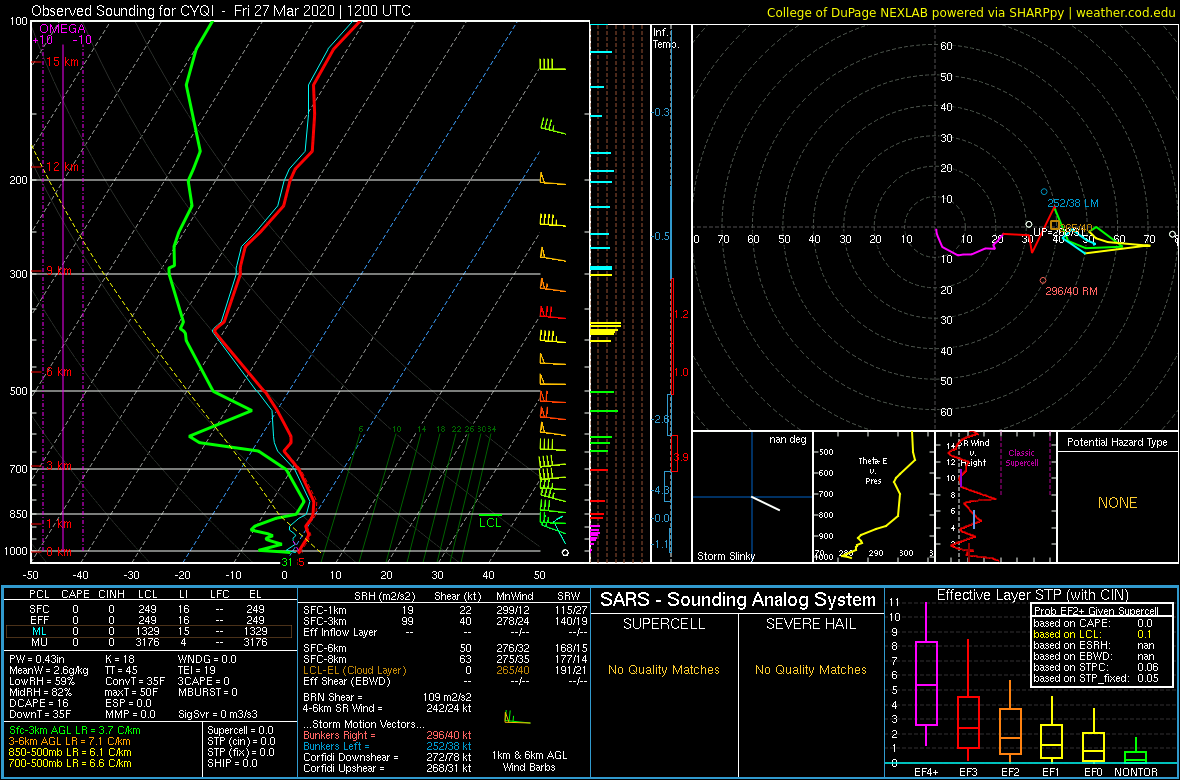The width and height of the screenshot is (1180, 780).
Task: Click the magenta EF4+ box plot
Action: [925, 684]
